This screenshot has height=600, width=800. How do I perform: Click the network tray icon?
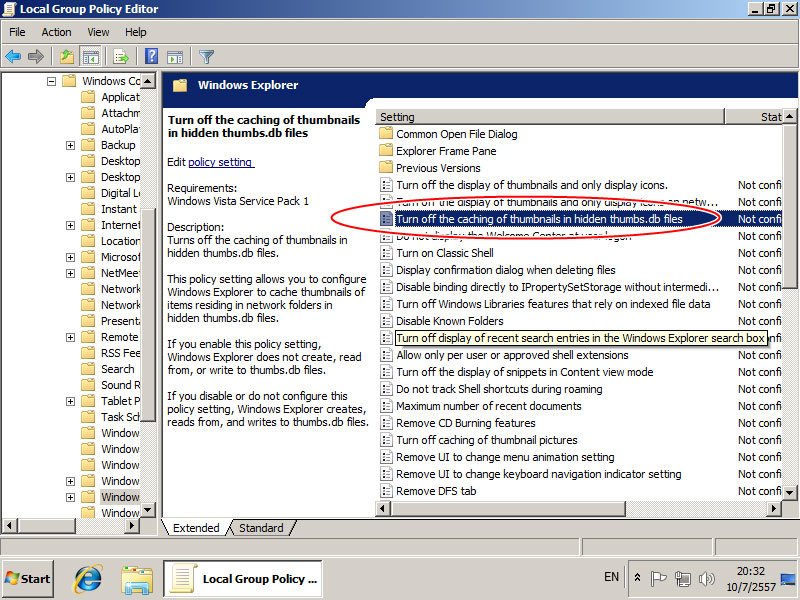coord(683,579)
